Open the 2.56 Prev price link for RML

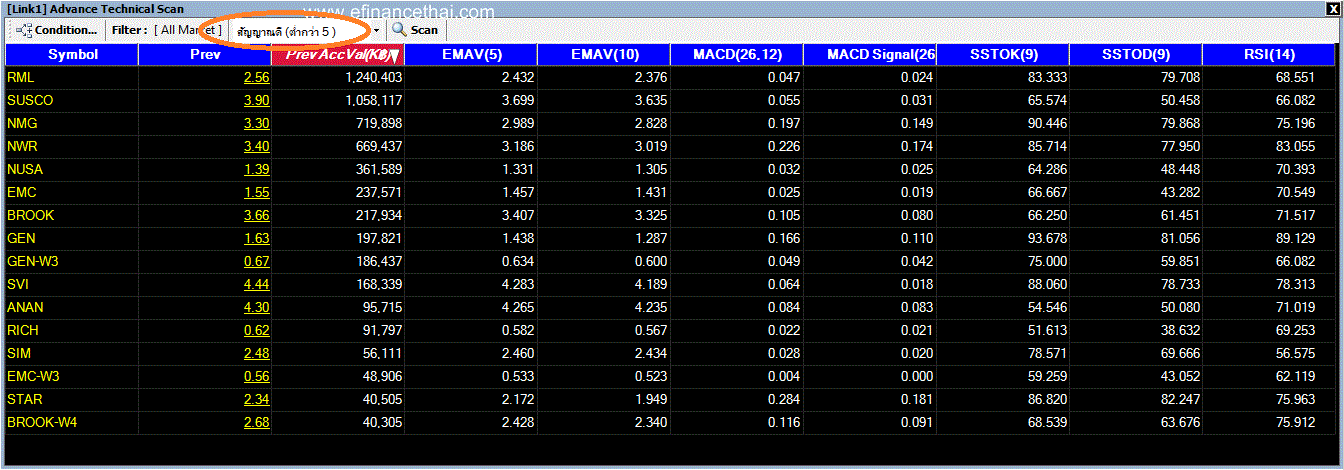pyautogui.click(x=256, y=77)
